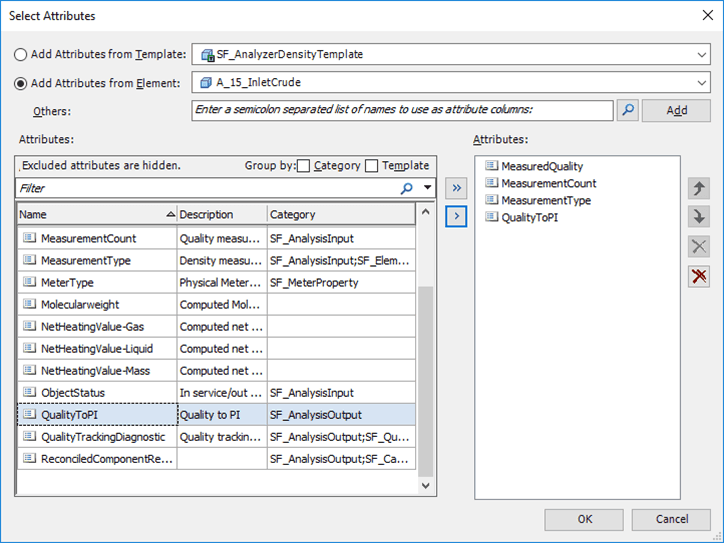Image resolution: width=724 pixels, height=543 pixels.
Task: Click the attribute list vertical scrollbar thumb
Action: tap(426, 381)
